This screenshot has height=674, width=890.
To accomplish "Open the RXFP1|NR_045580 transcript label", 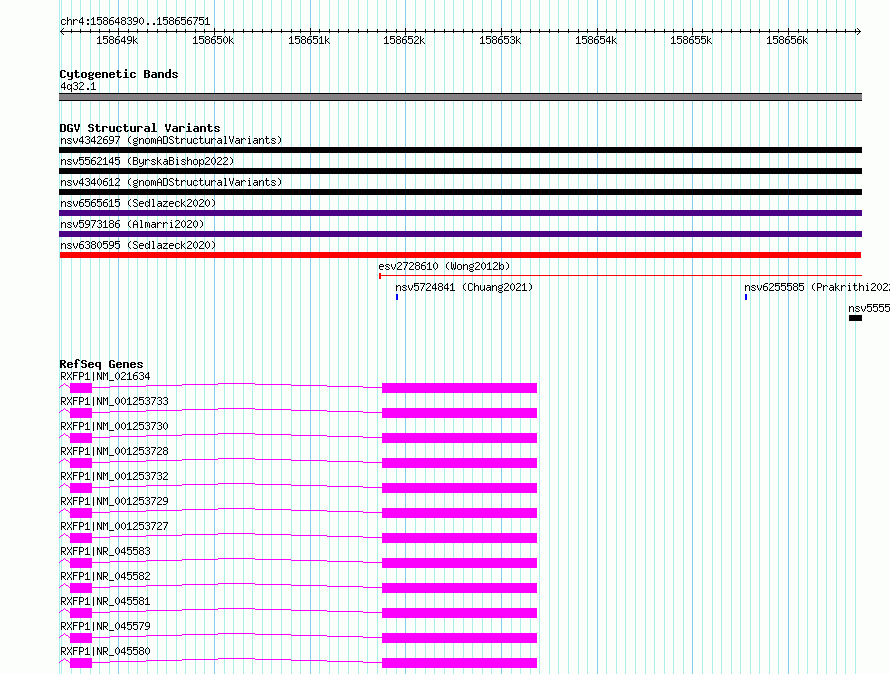I will coord(105,651).
